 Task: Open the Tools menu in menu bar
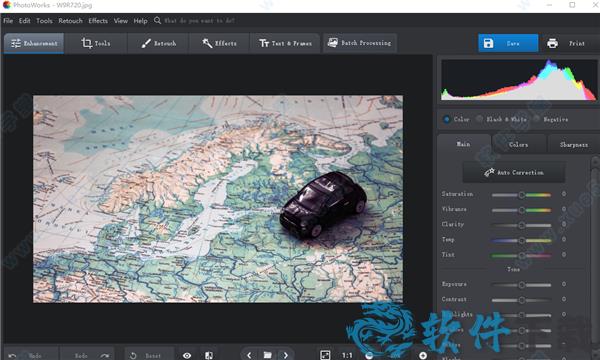point(44,21)
